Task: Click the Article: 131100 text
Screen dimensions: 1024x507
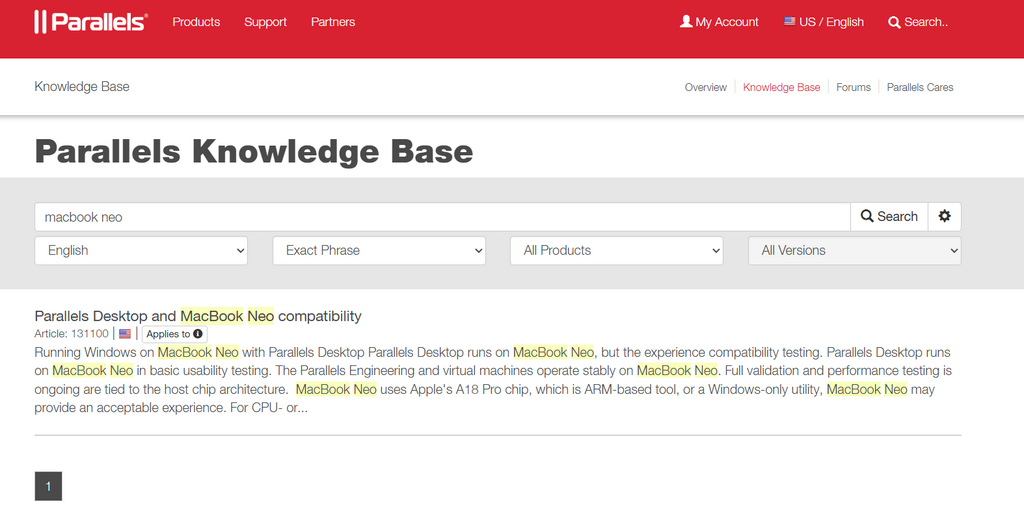Action: [x=72, y=334]
